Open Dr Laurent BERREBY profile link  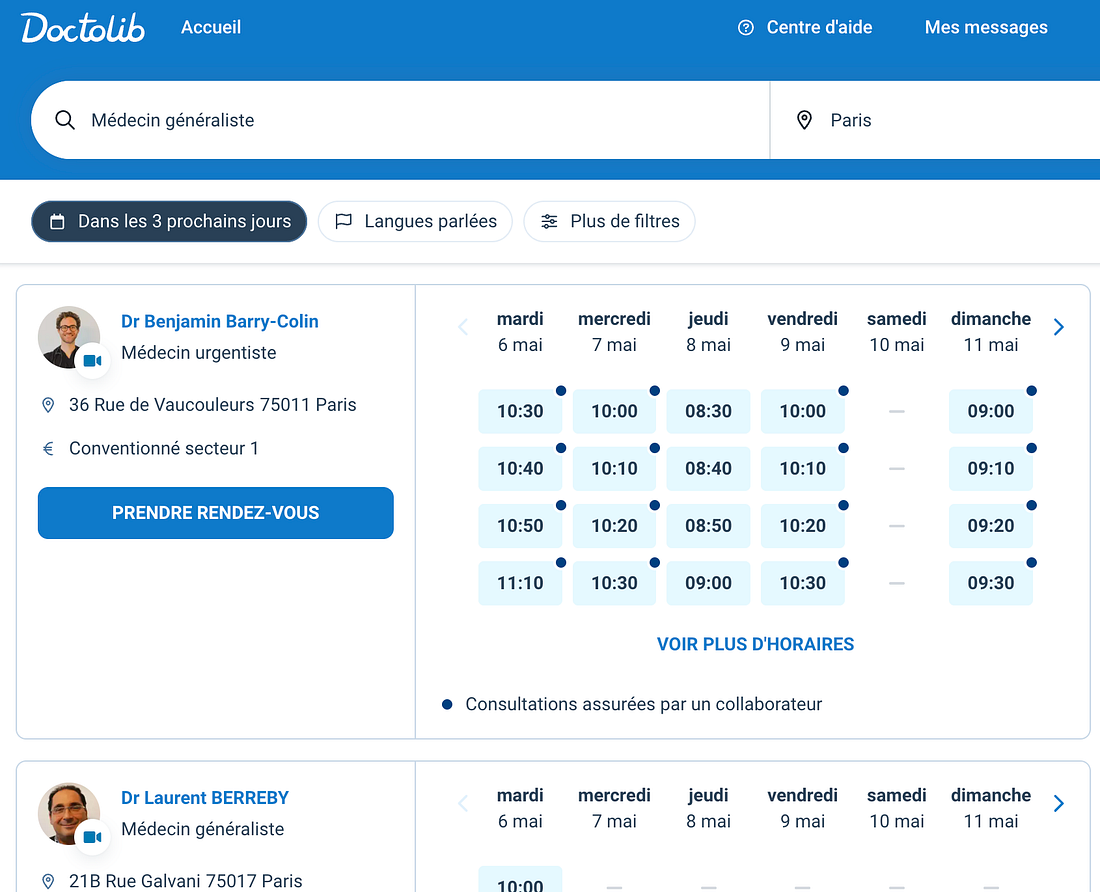pyautogui.click(x=205, y=798)
